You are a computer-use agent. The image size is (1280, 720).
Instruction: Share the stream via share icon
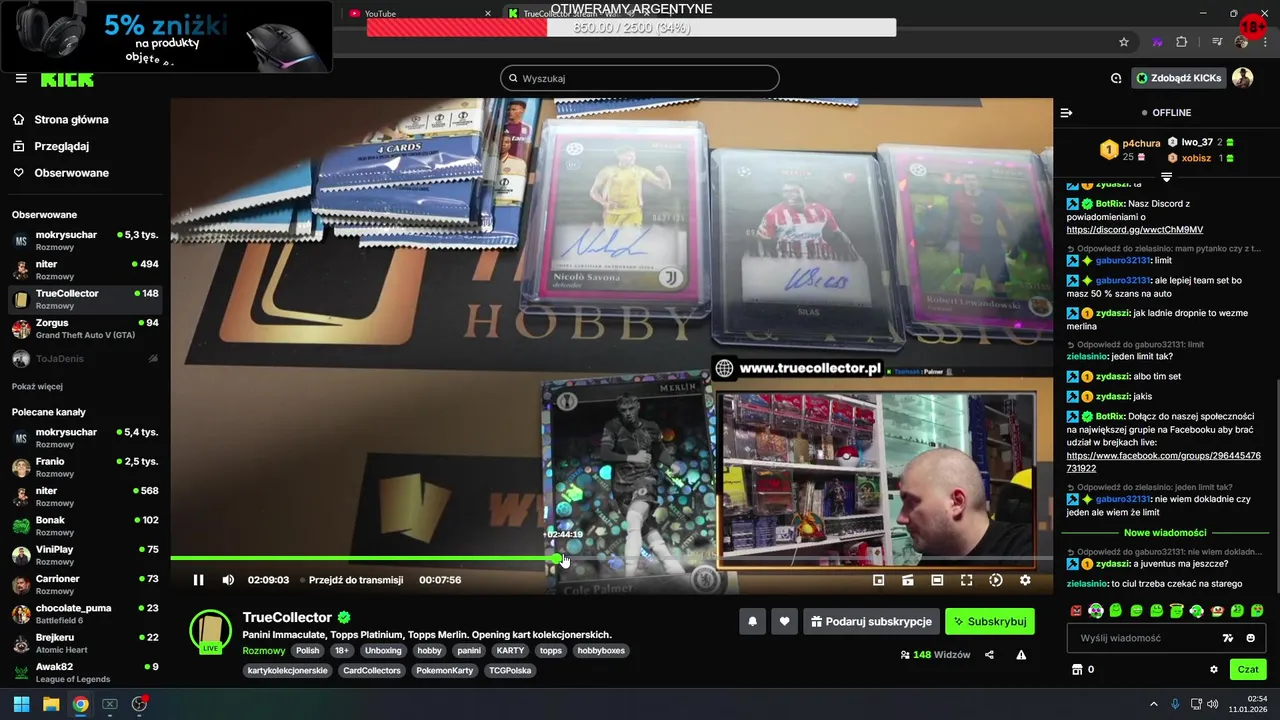click(x=989, y=655)
